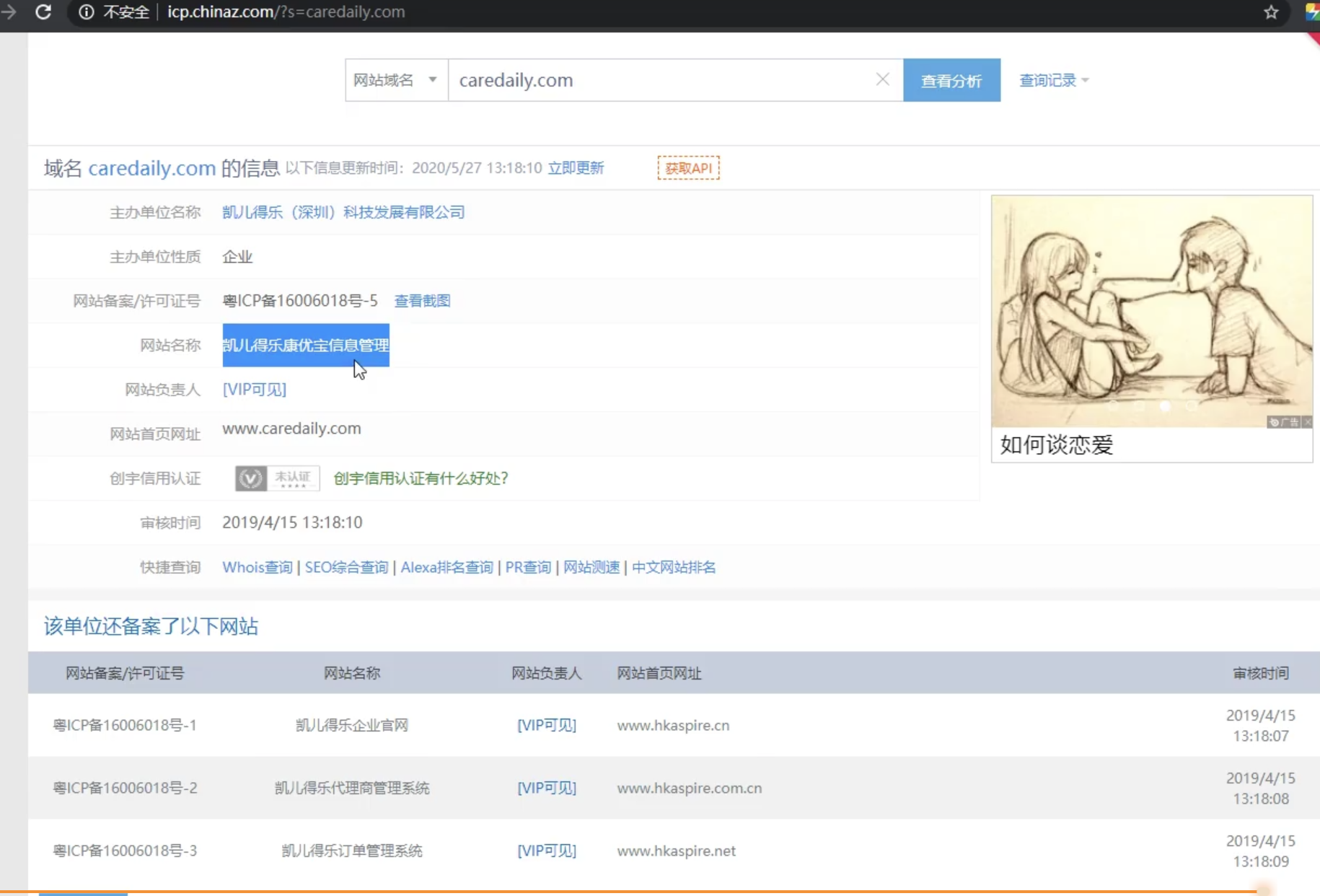Viewport: 1320px width, 896px height.
Task: Click the 该单位还备案了以下网站 section heading
Action: 151,626
